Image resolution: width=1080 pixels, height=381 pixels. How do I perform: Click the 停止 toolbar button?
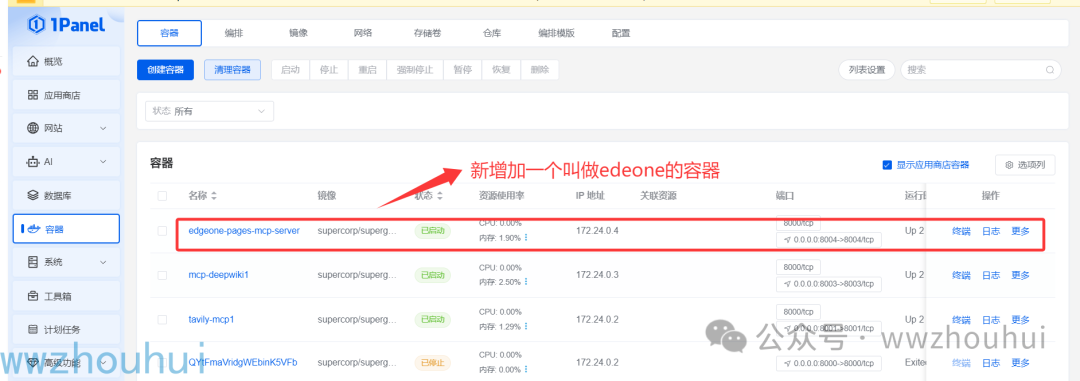[329, 70]
